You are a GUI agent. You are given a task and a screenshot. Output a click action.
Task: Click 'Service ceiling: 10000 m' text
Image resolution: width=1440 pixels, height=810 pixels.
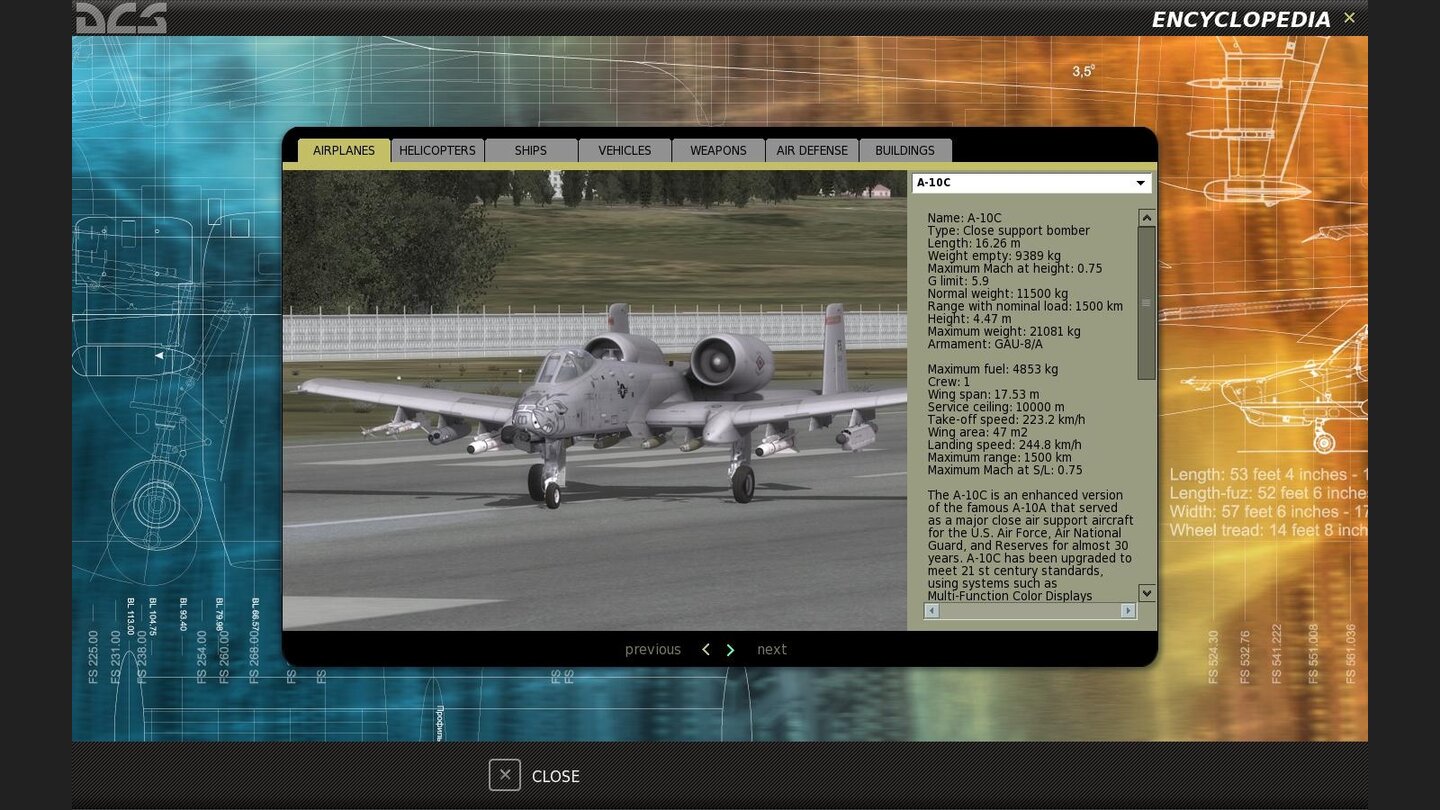click(x=996, y=407)
